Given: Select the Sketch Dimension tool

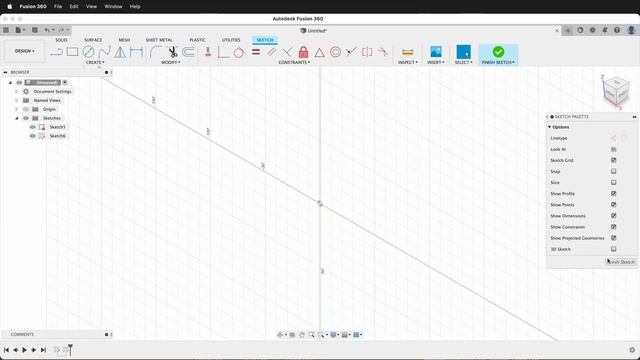Looking at the screenshot, I should (136, 52).
